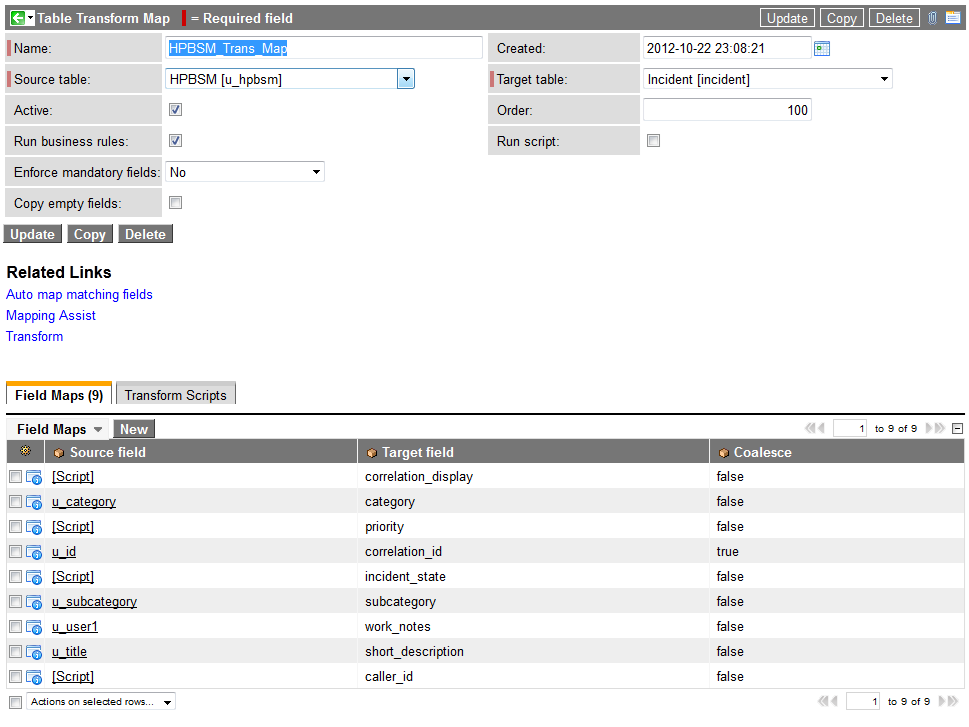Click the Name input field
The height and width of the screenshot is (727, 969).
click(324, 48)
